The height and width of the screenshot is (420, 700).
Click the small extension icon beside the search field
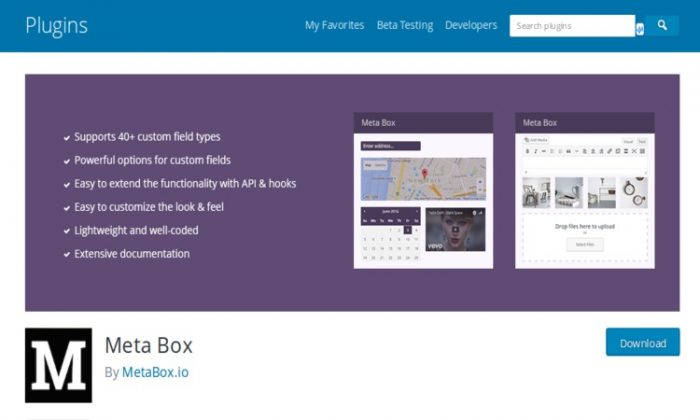point(640,29)
